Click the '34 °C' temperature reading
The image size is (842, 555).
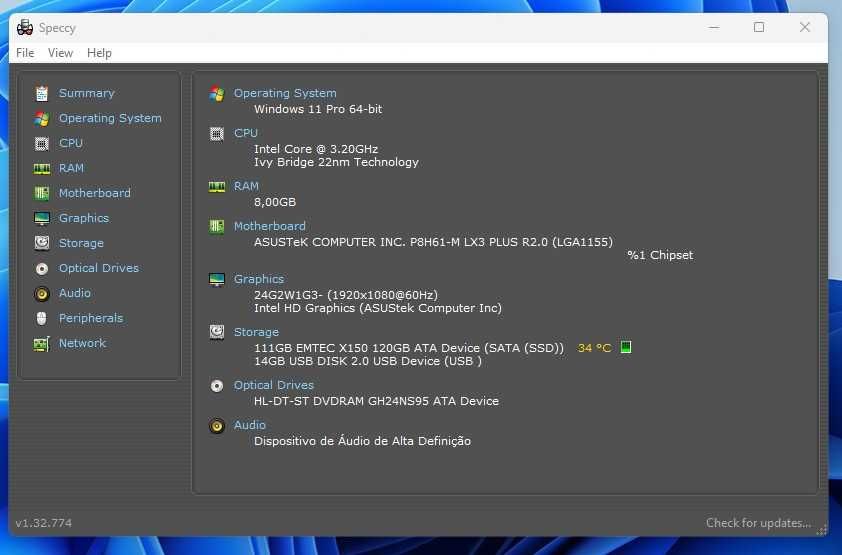[x=594, y=348]
